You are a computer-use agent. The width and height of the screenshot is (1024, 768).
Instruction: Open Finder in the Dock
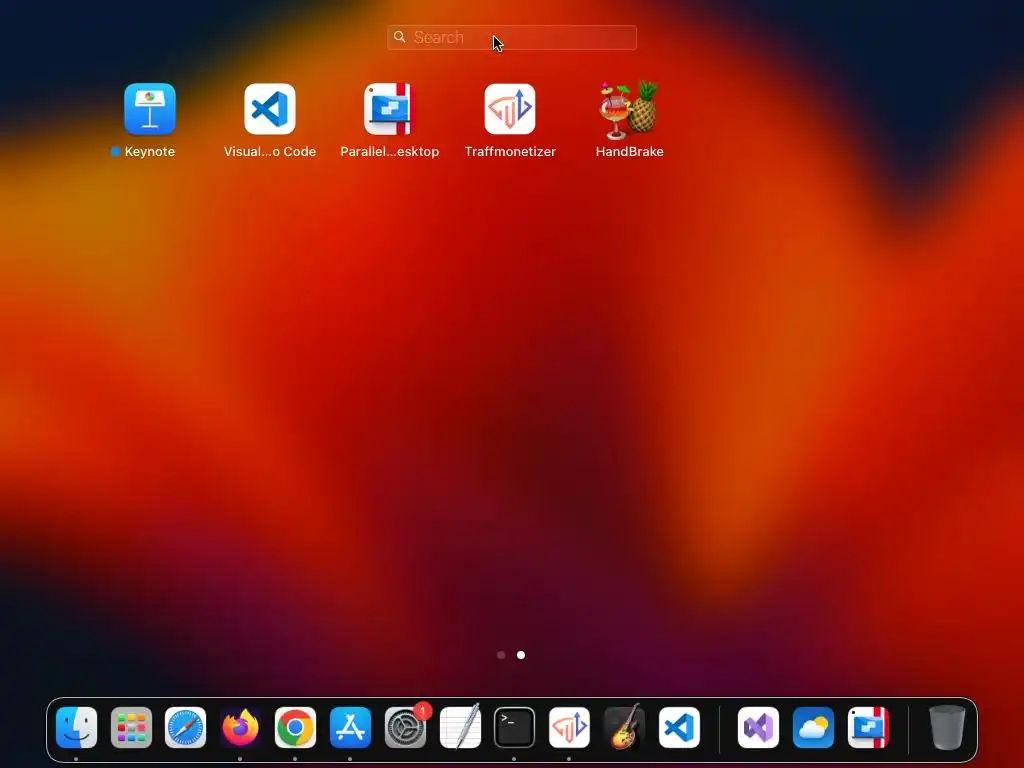coord(76,727)
